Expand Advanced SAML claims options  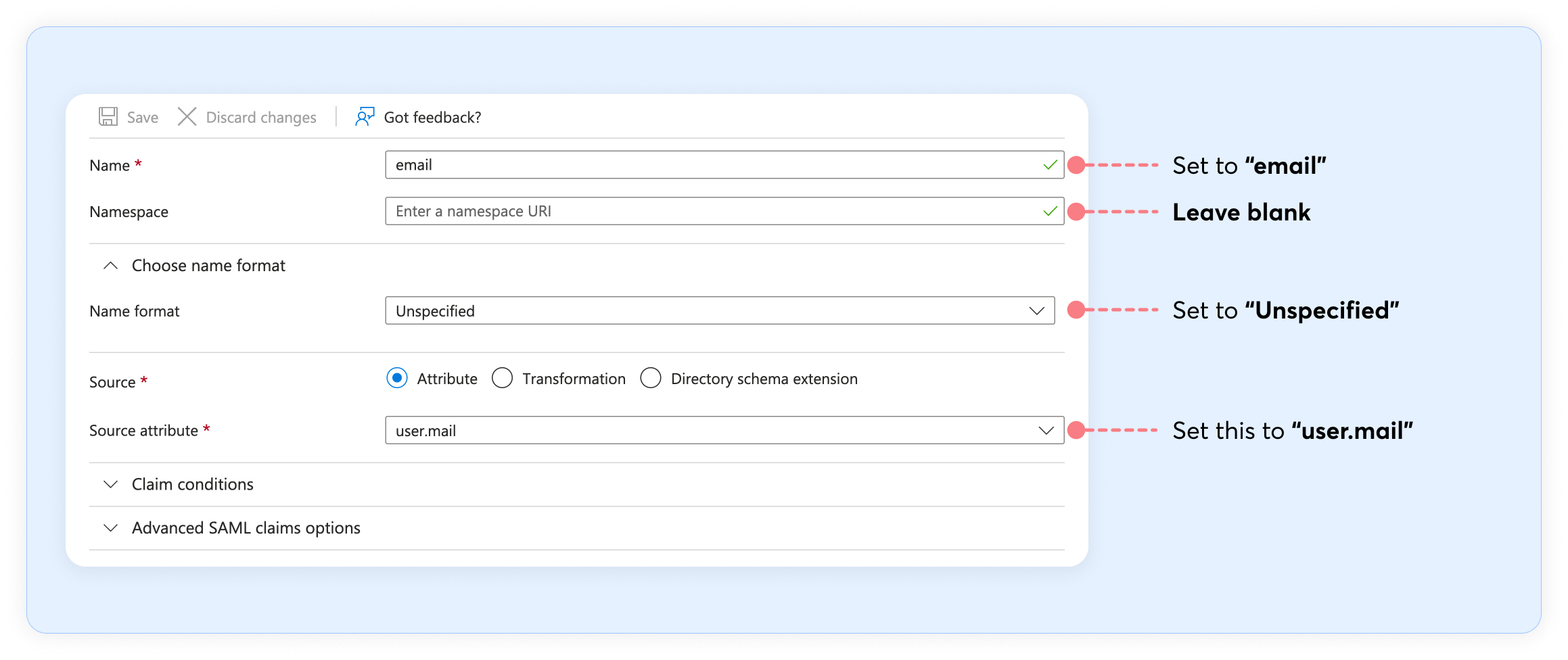(246, 528)
